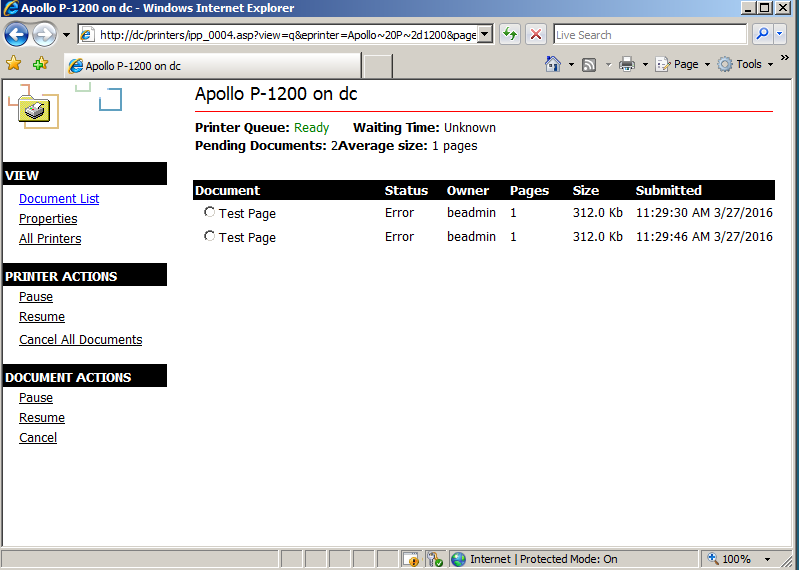Open the Tools menu
799x570 pixels.
(x=745, y=64)
